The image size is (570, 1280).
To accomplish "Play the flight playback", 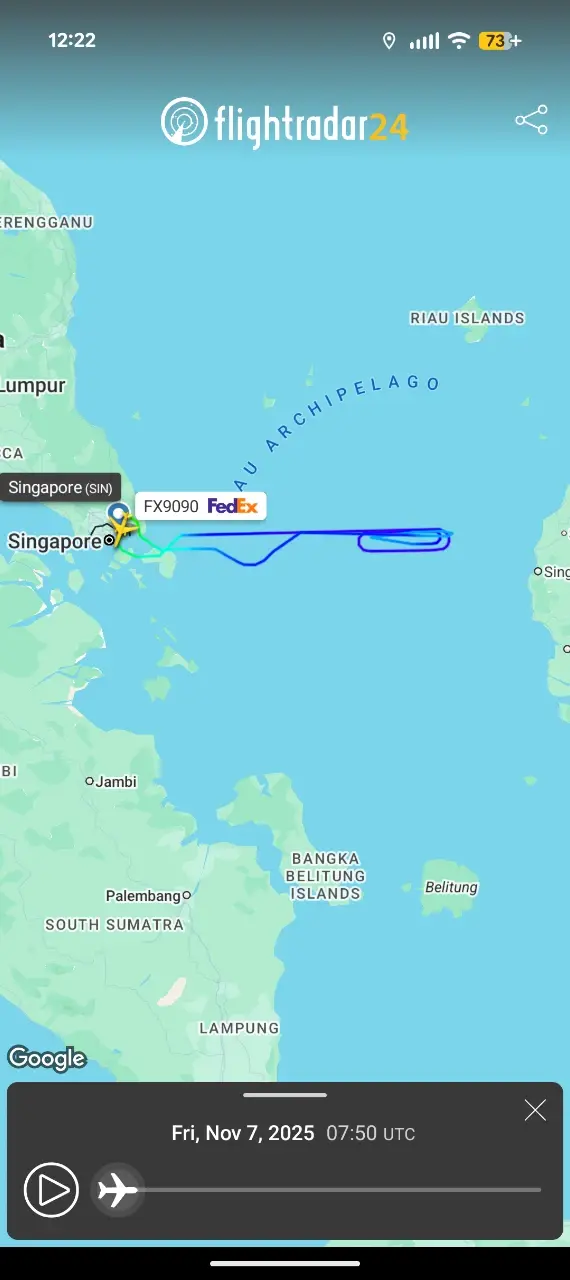I will point(51,1190).
